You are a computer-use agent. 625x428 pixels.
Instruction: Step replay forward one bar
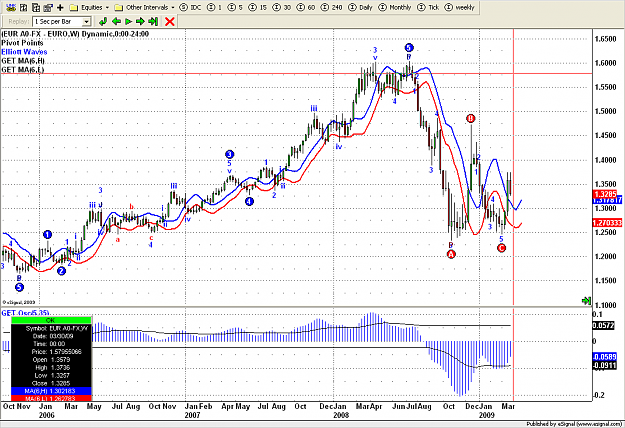[140, 21]
